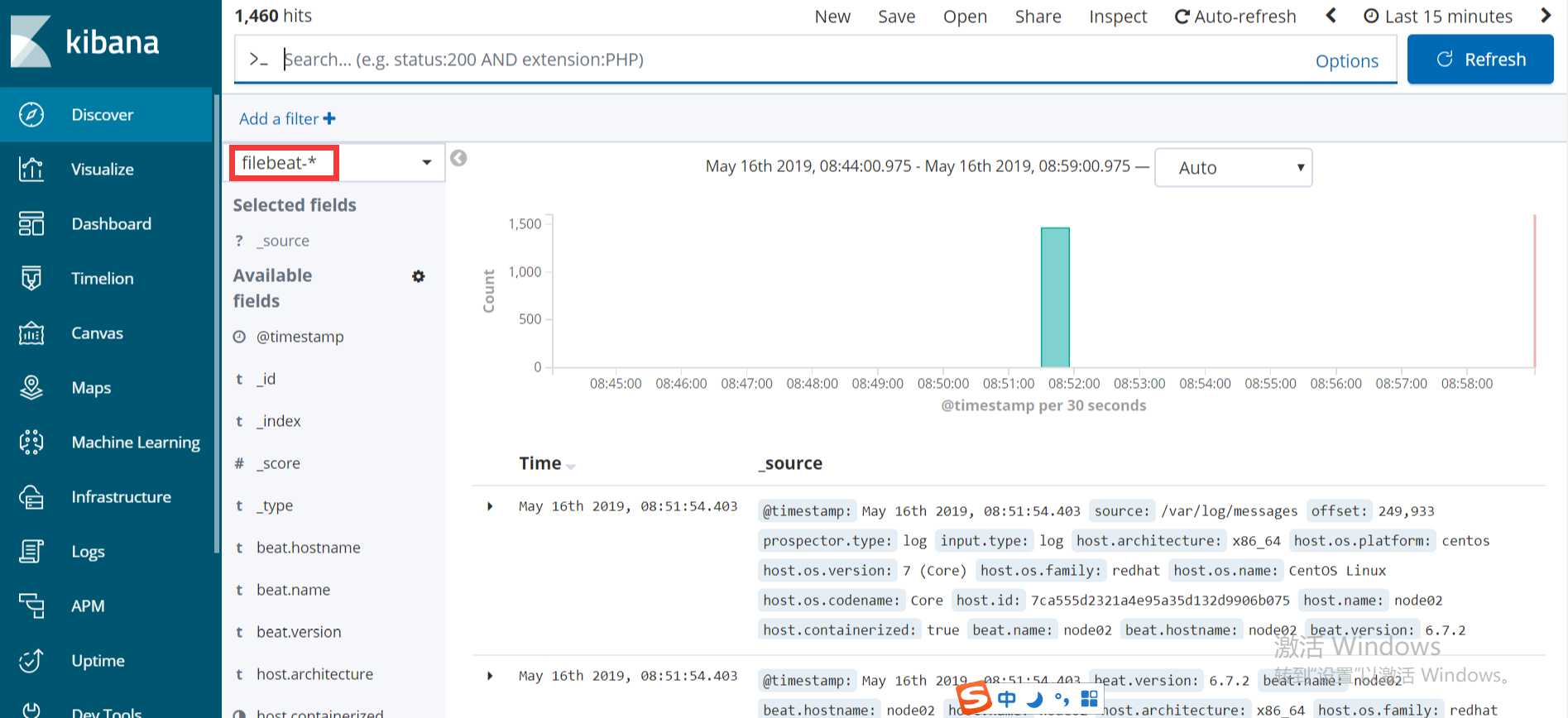Screen dimensions: 1568x718
Task: Toggle Chinese input mode indicator
Action: click(x=1007, y=699)
